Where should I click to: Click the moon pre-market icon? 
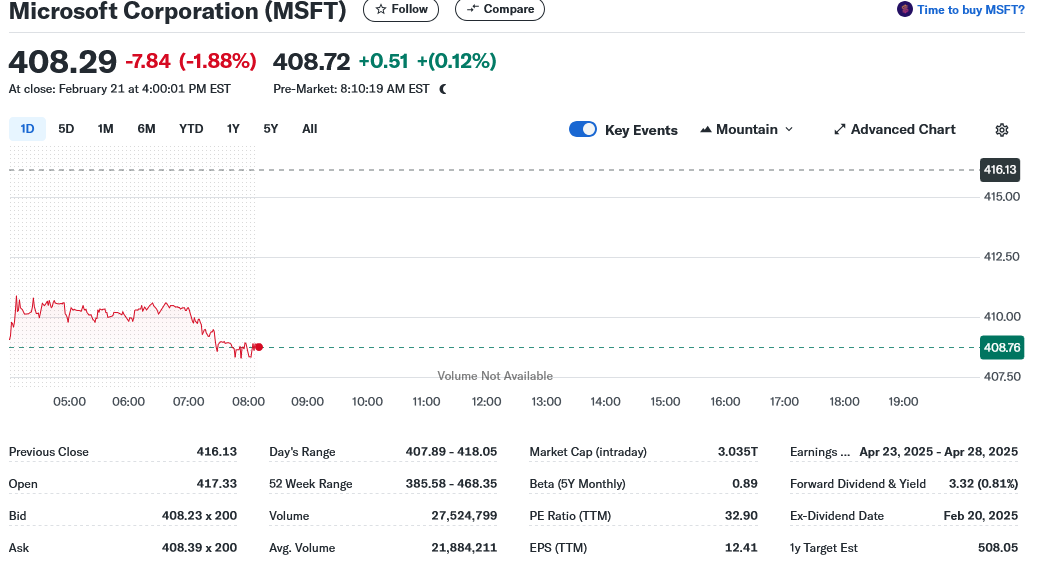point(443,89)
